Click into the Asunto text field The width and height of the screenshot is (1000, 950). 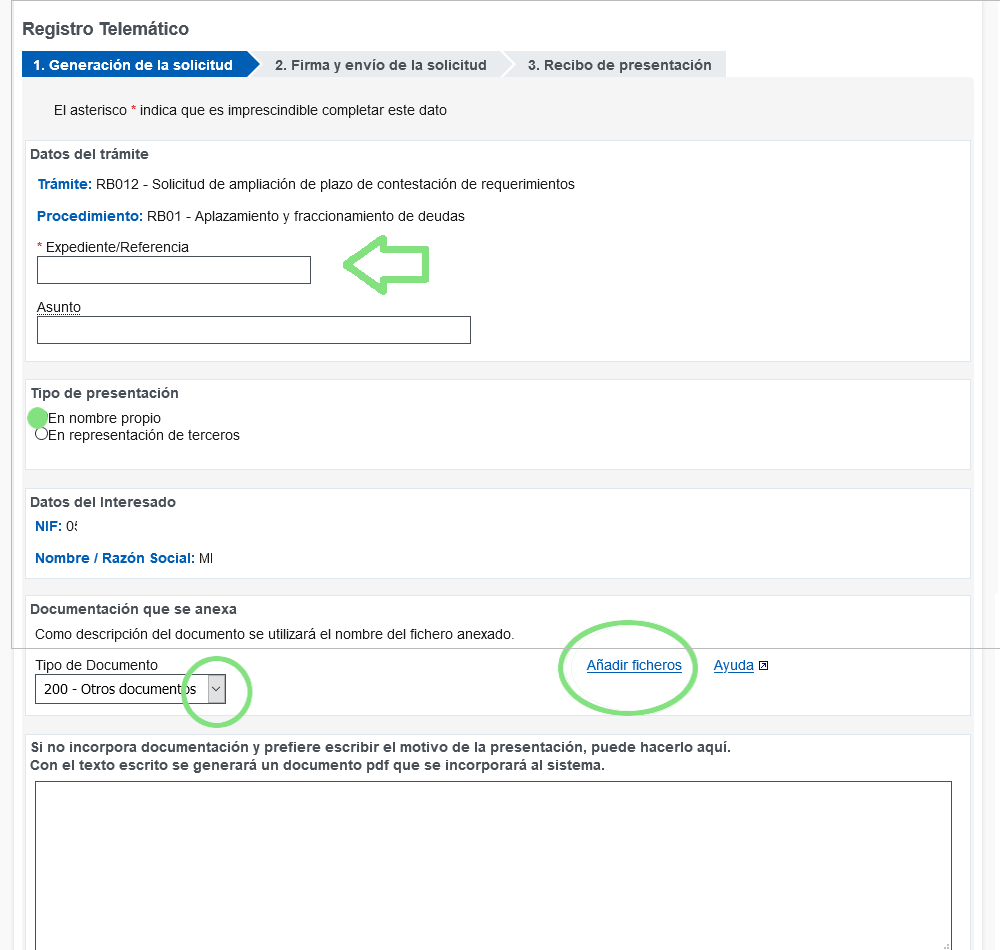click(253, 330)
